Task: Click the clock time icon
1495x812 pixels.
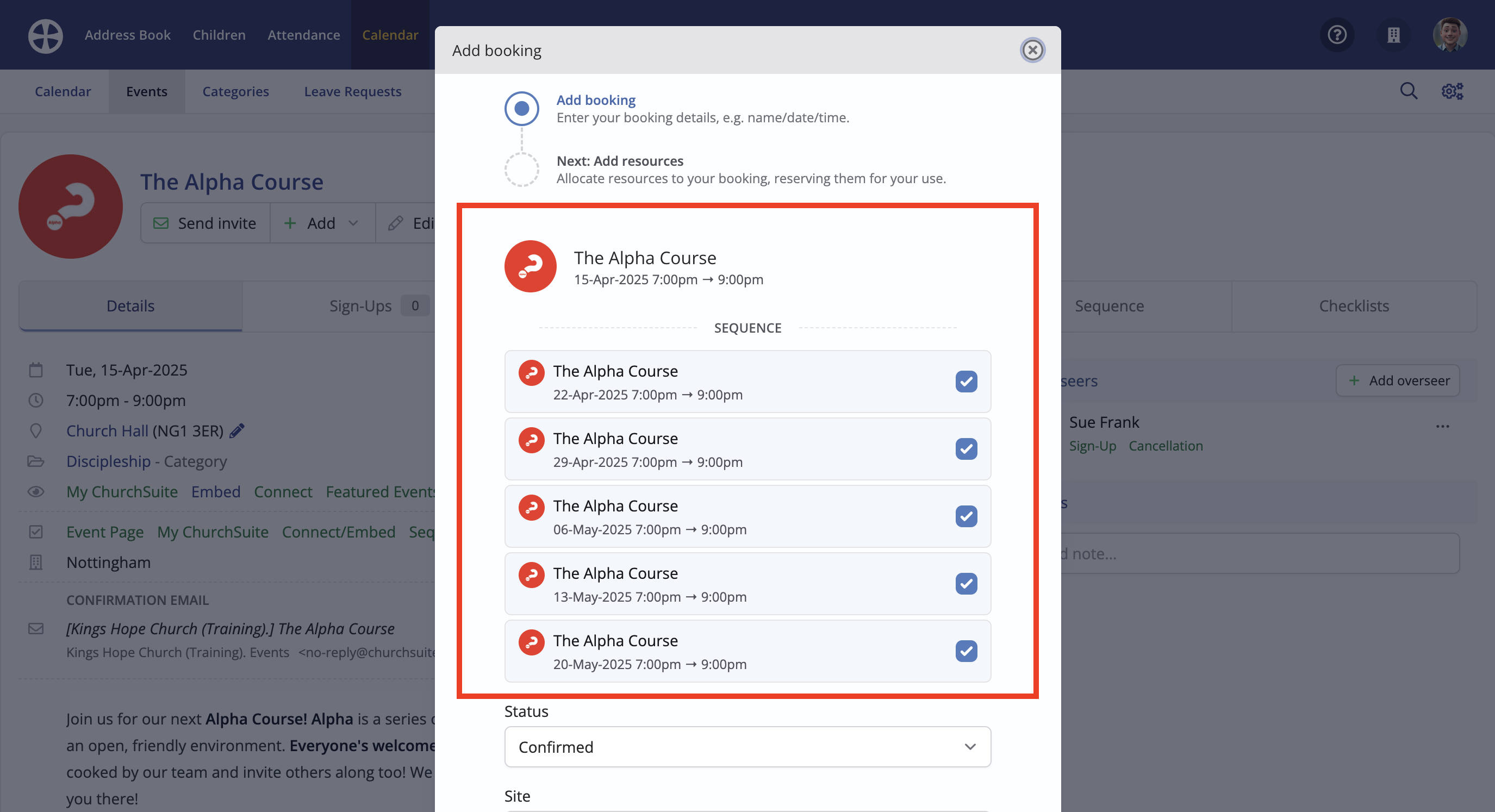Action: tap(36, 401)
